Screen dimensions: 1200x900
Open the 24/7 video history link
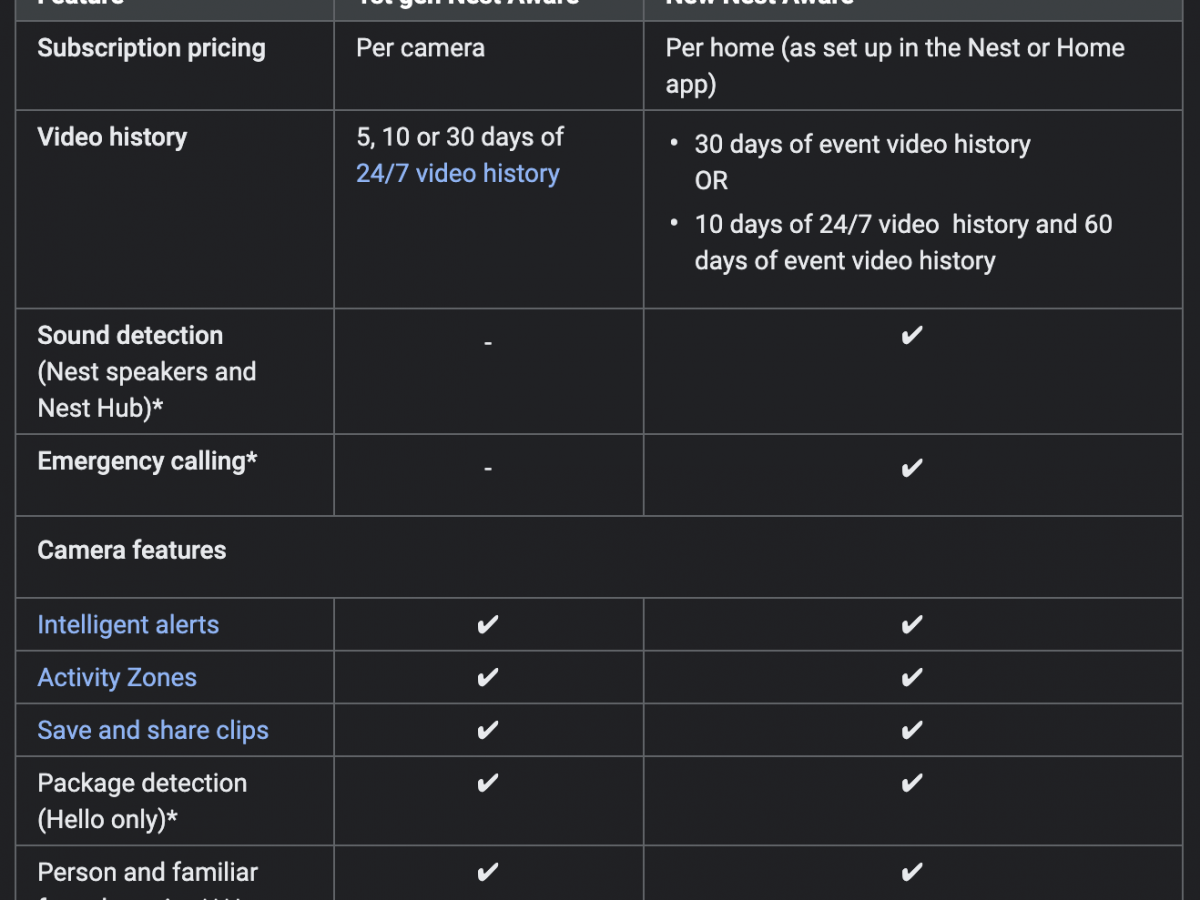coord(457,174)
